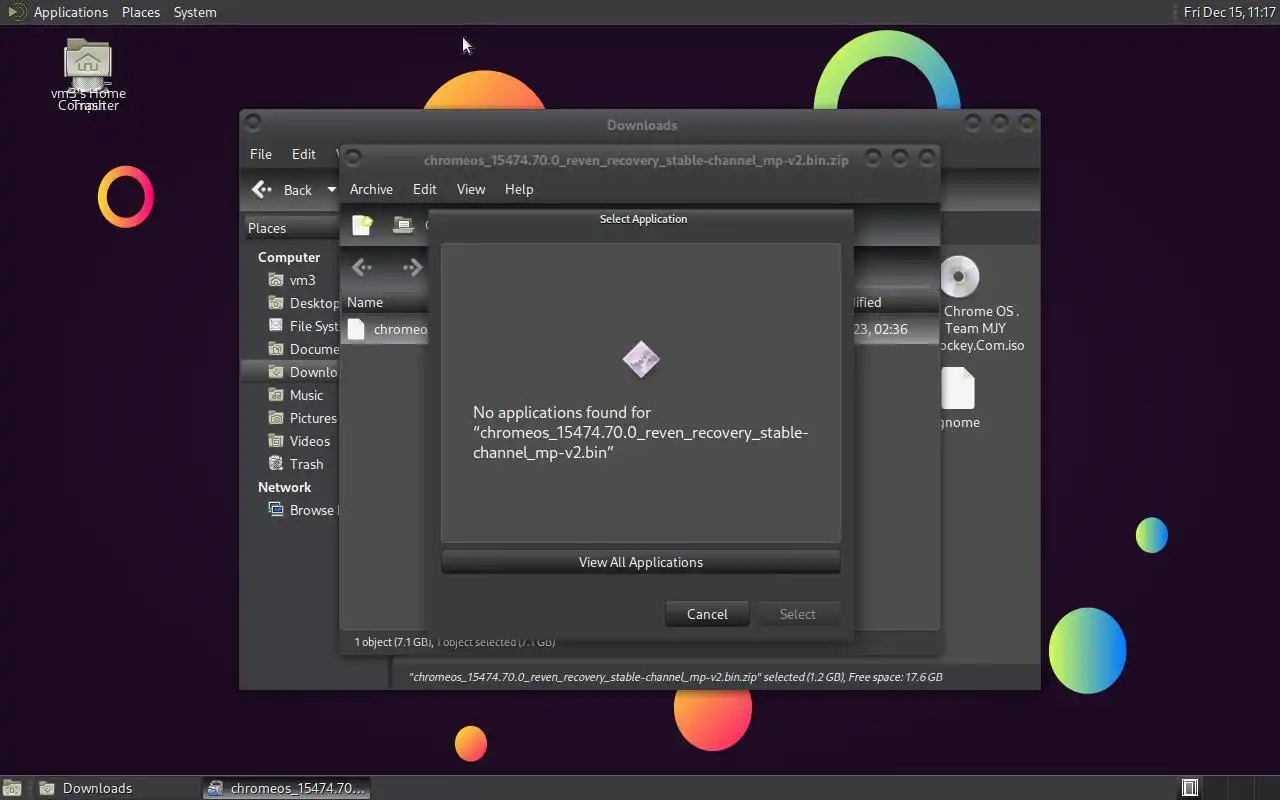Click the clock showing Fri Dec 15

click(1229, 12)
